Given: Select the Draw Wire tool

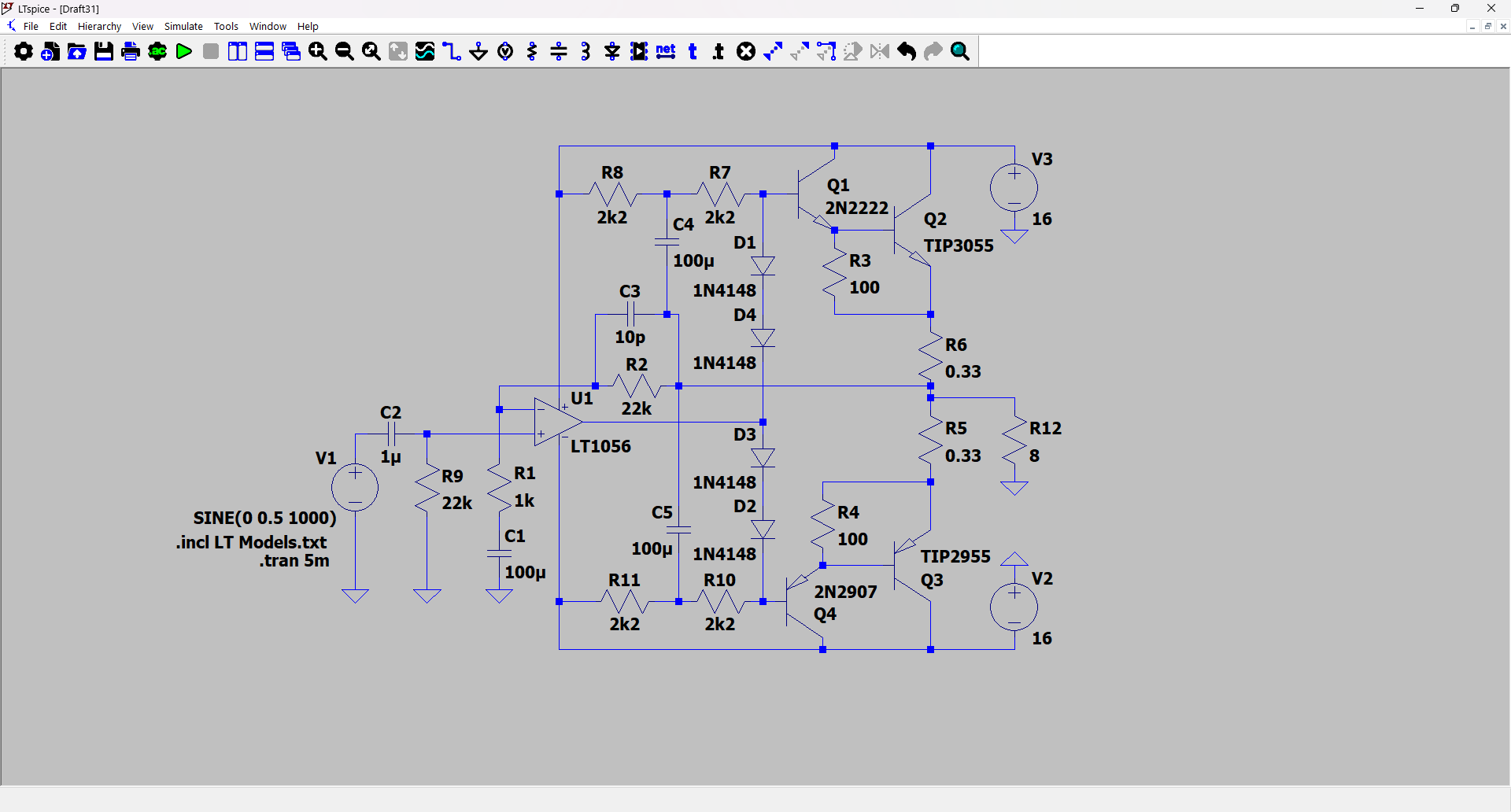Looking at the screenshot, I should pyautogui.click(x=452, y=52).
